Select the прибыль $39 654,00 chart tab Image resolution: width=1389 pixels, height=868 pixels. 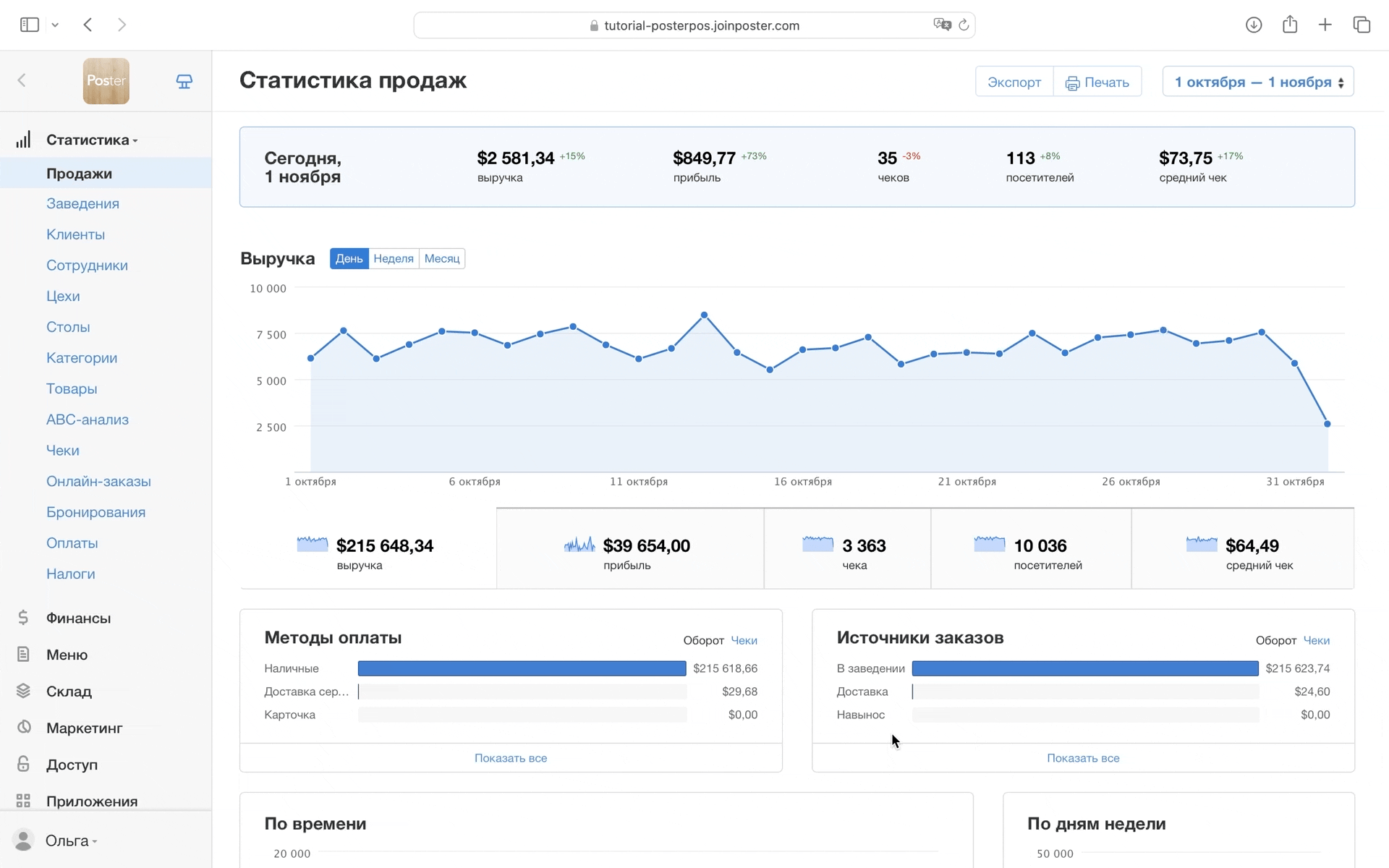click(629, 550)
